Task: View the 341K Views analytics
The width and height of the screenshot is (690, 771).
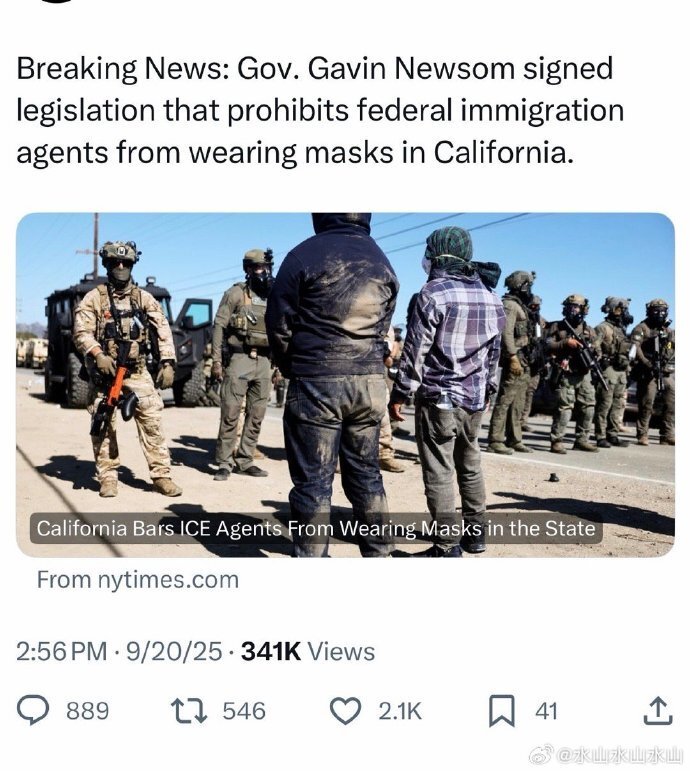Action: click(308, 652)
